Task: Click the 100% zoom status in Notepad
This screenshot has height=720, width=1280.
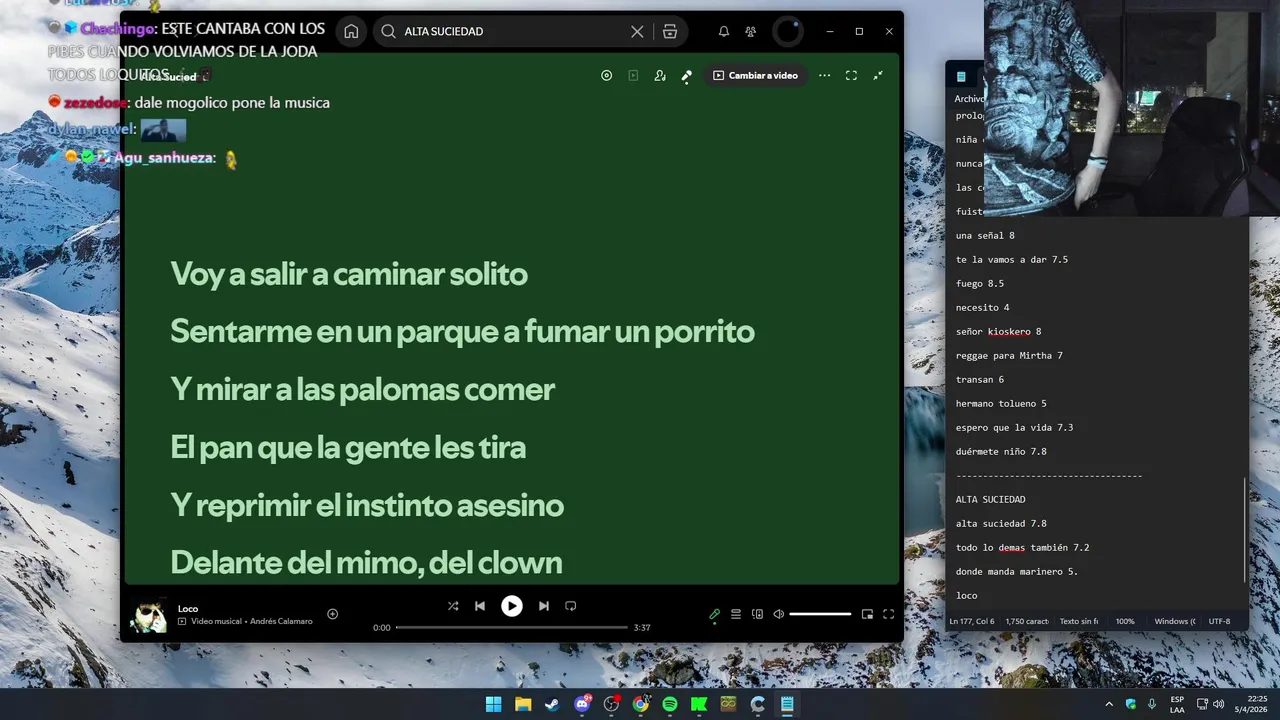Action: point(1125,621)
